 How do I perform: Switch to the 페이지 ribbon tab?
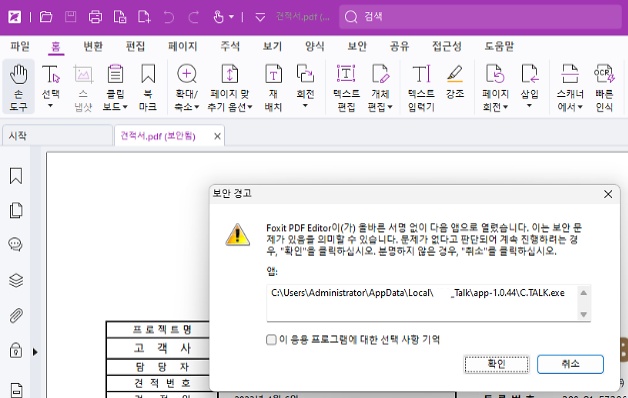coord(183,46)
